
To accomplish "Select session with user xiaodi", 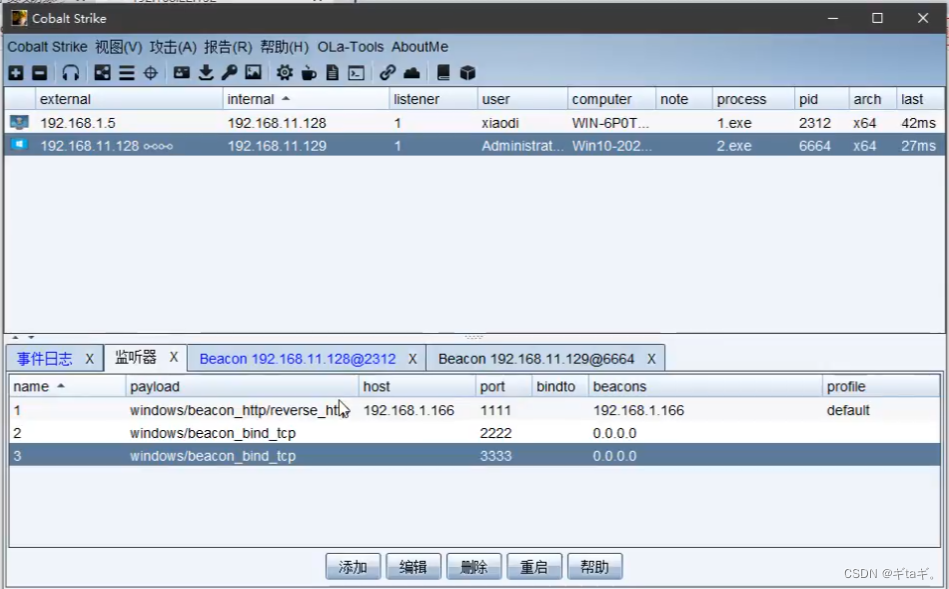I will coord(474,123).
